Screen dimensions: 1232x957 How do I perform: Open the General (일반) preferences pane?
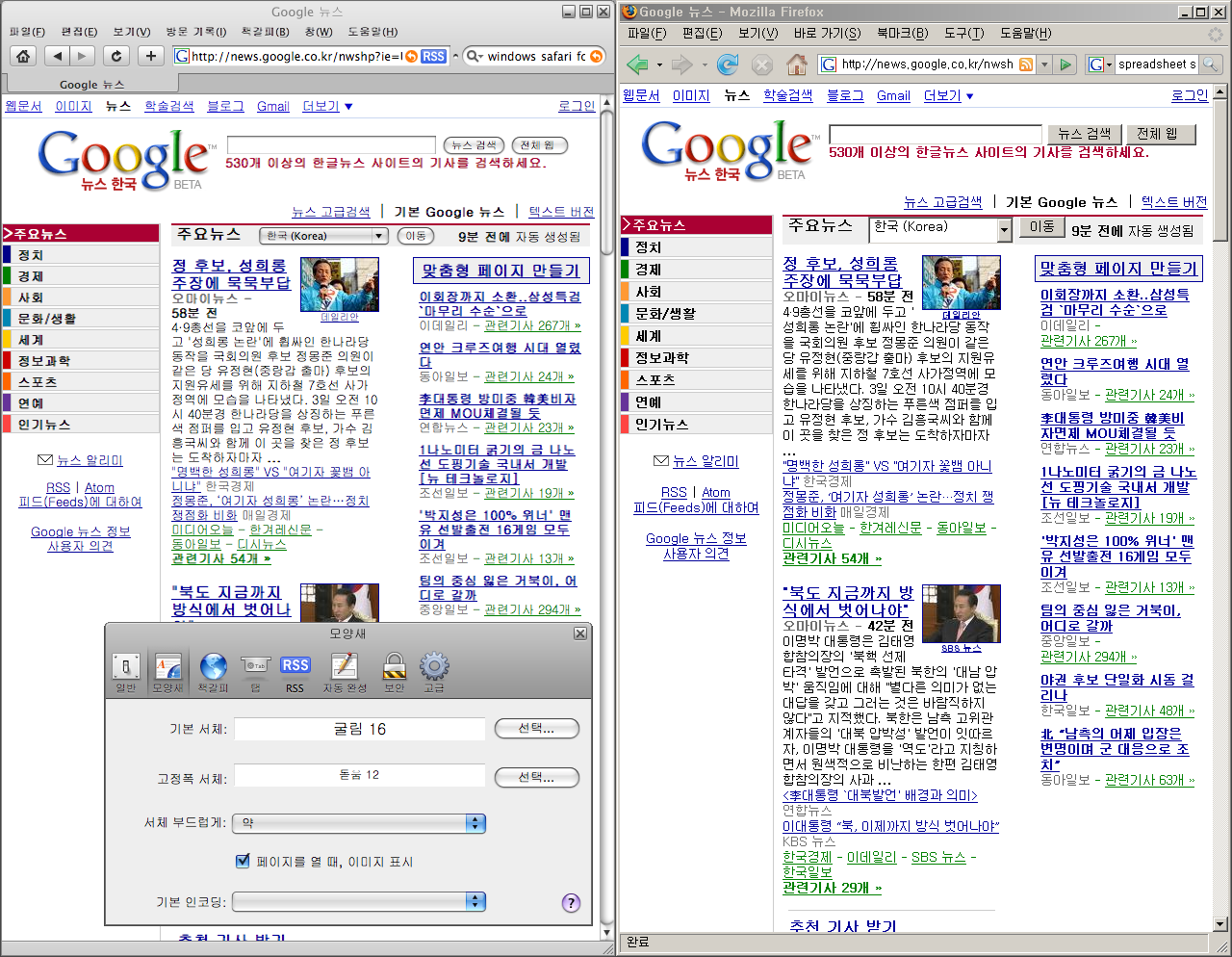click(126, 673)
